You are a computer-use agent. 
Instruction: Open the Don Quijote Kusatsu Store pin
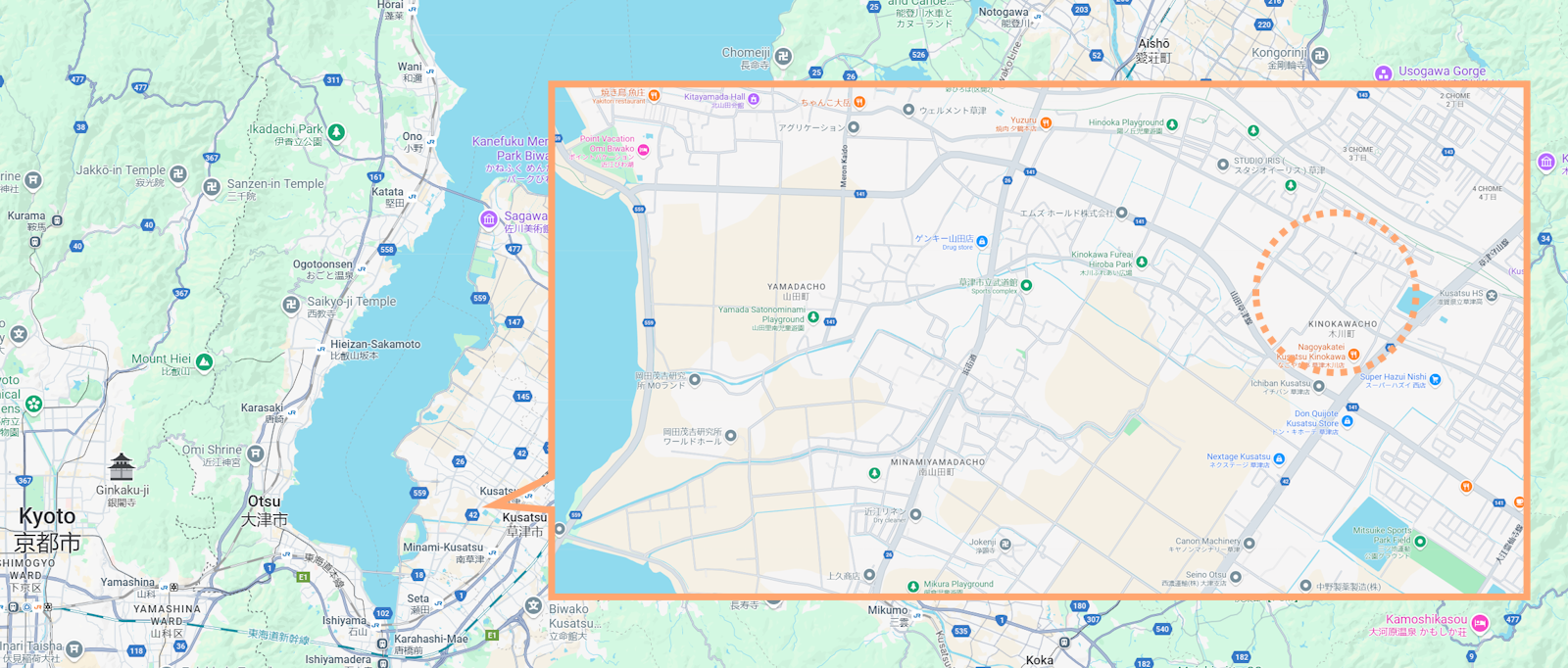click(1347, 421)
